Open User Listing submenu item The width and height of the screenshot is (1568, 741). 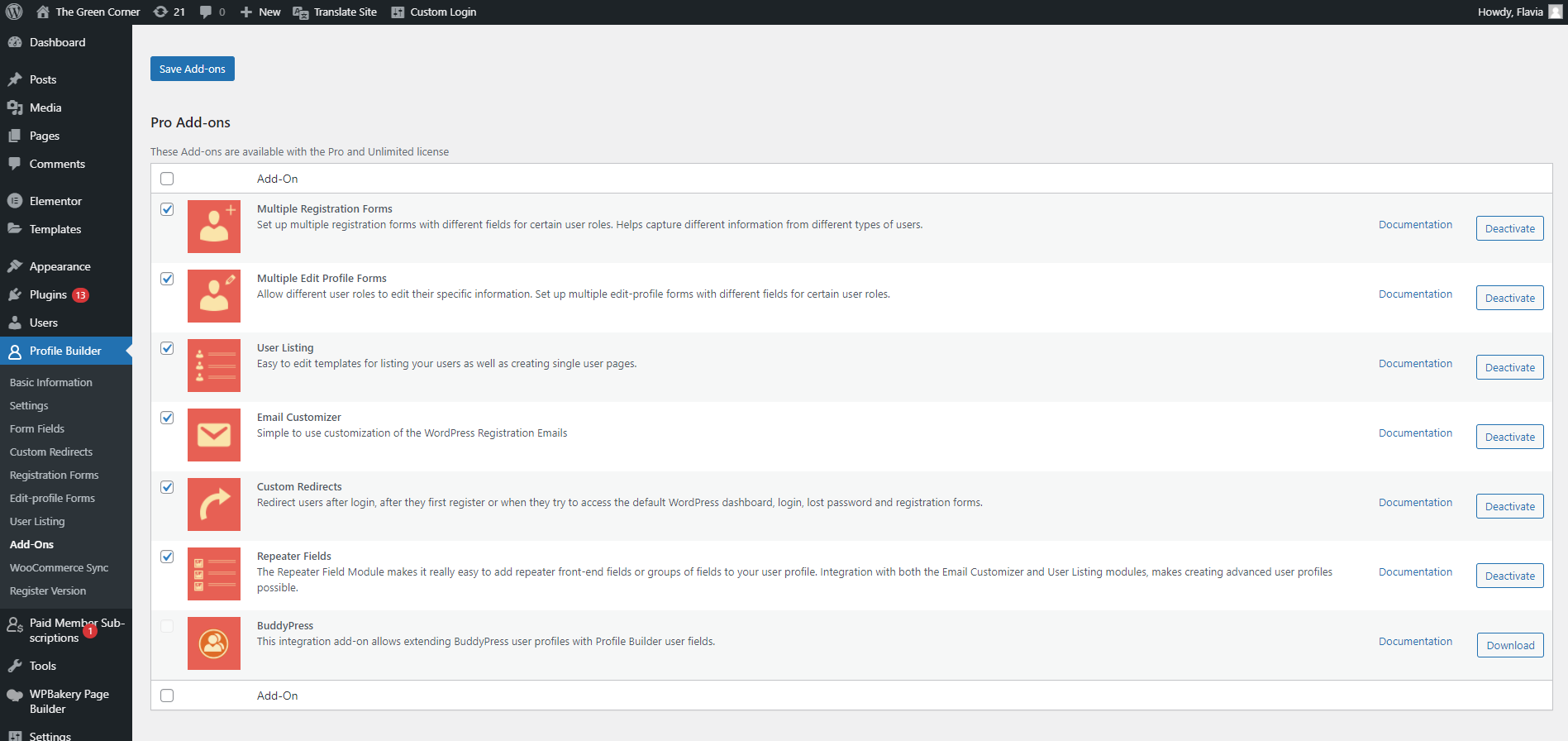click(37, 521)
